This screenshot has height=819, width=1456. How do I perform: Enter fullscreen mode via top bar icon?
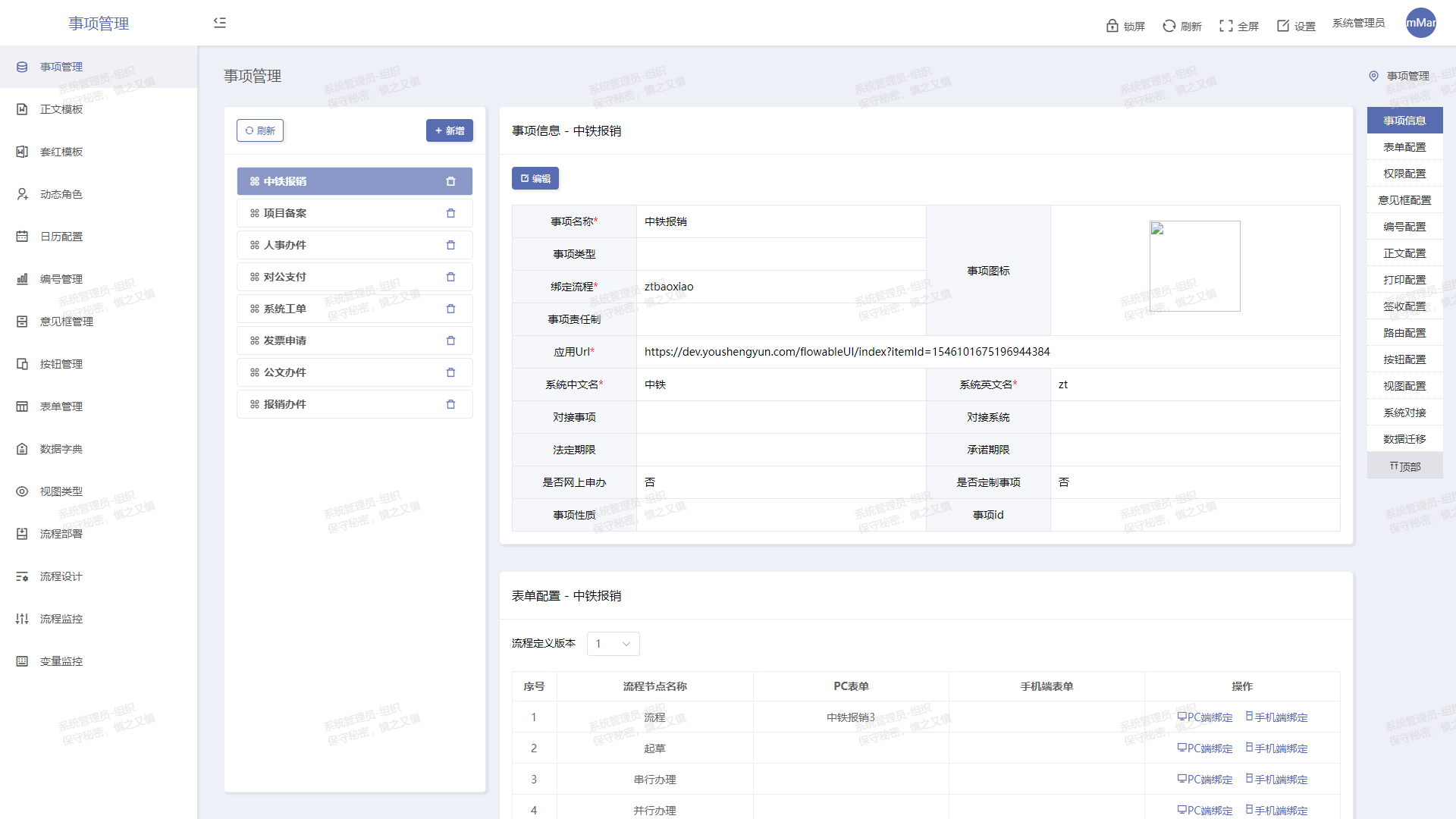click(x=1225, y=26)
